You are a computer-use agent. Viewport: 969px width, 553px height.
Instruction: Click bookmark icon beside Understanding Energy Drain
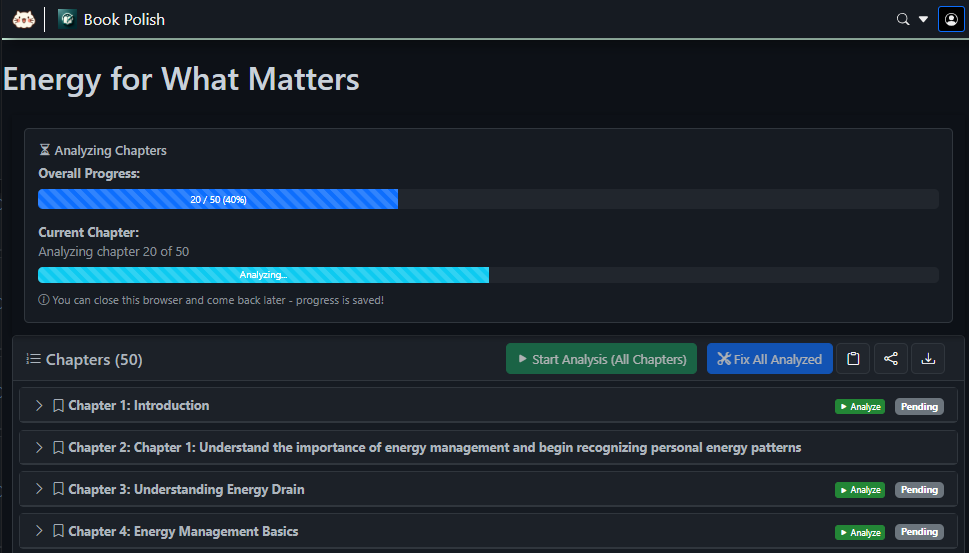[58, 490]
